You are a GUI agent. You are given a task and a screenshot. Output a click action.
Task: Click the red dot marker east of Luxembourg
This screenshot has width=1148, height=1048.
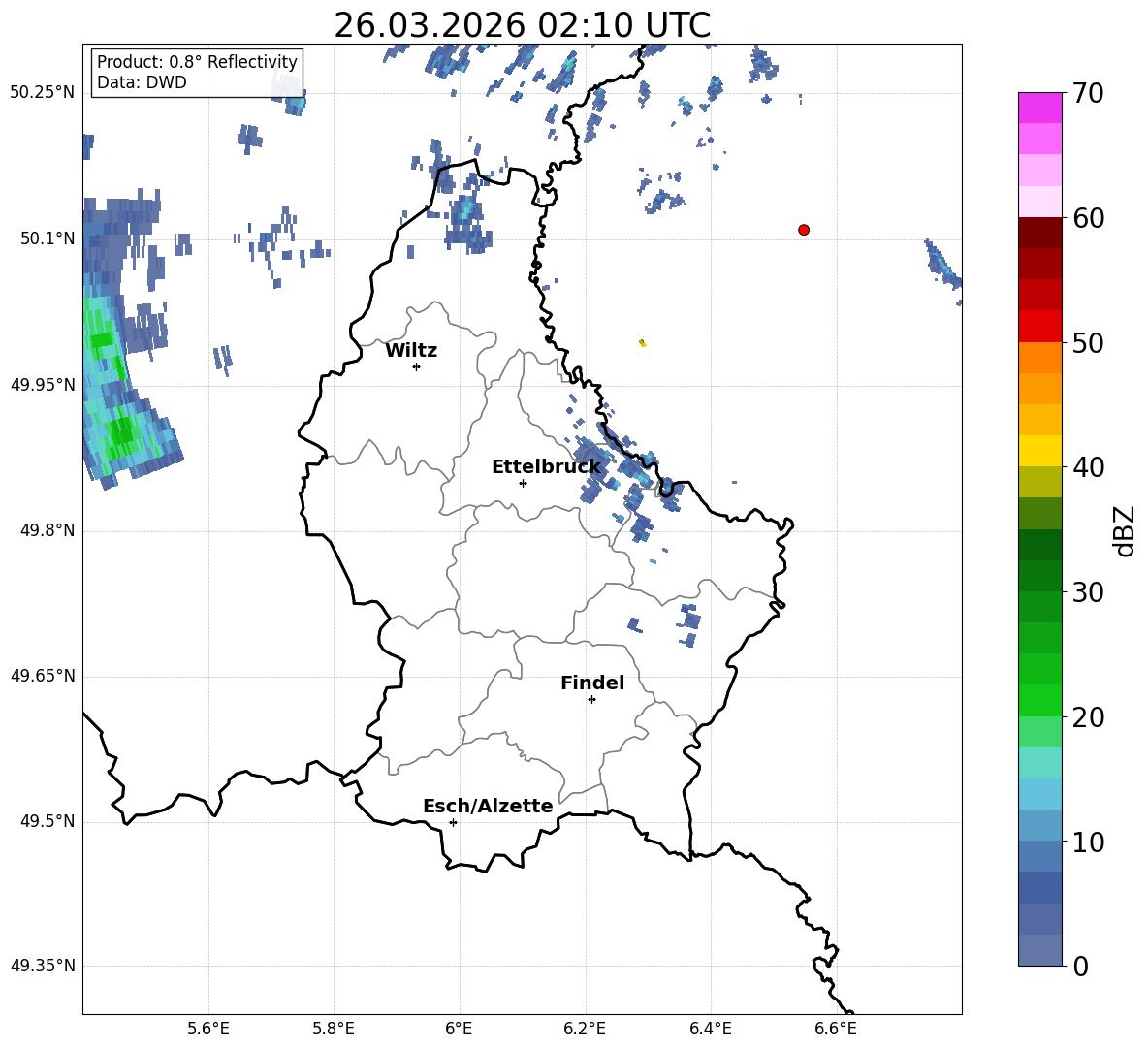pyautogui.click(x=804, y=230)
